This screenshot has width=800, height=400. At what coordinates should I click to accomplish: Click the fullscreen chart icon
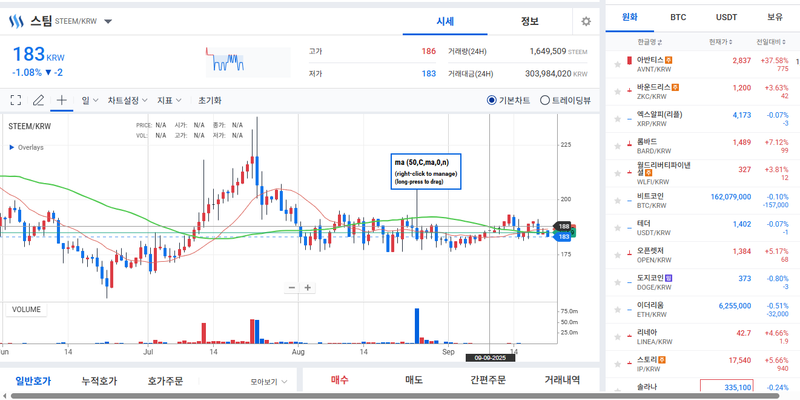15,100
